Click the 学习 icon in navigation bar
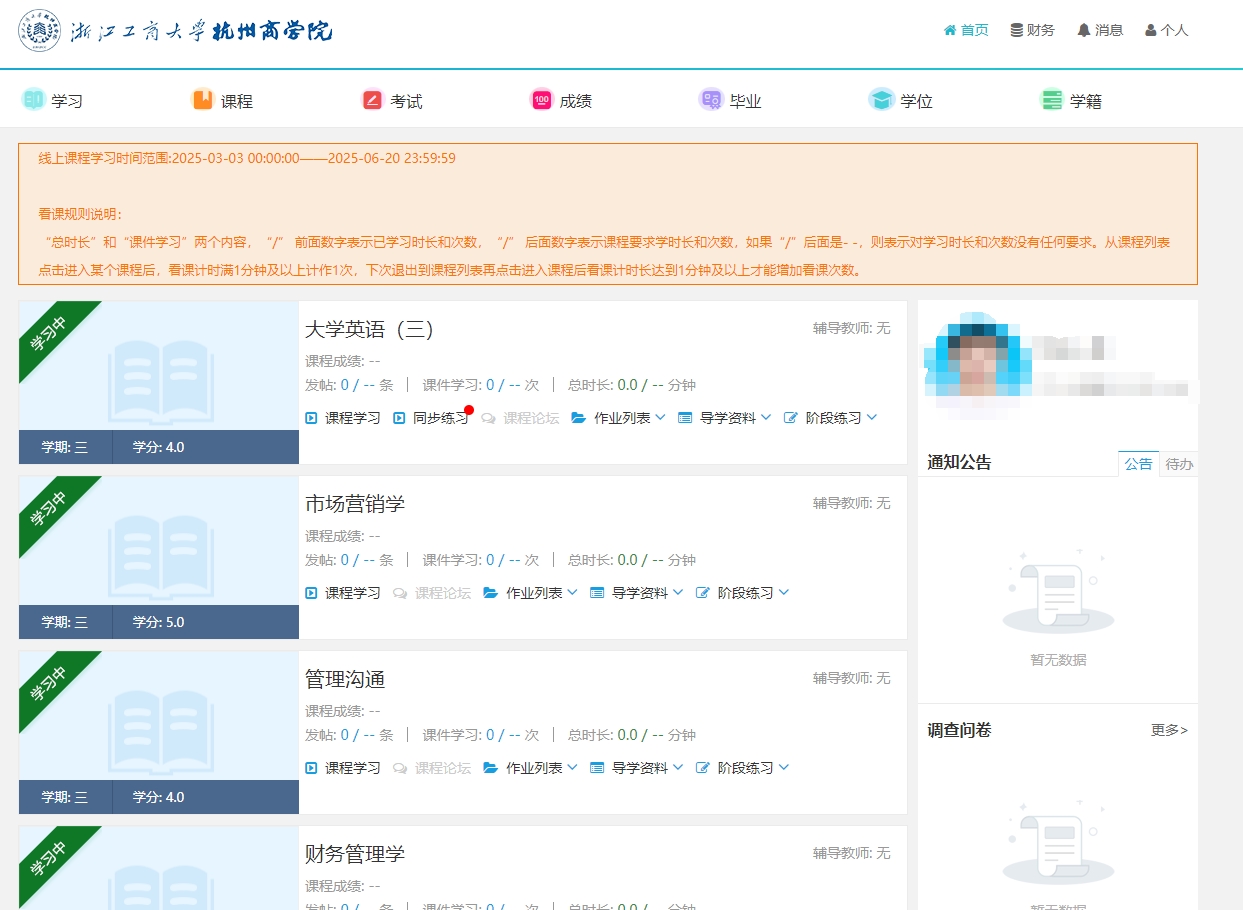This screenshot has height=910, width=1243. 34,100
